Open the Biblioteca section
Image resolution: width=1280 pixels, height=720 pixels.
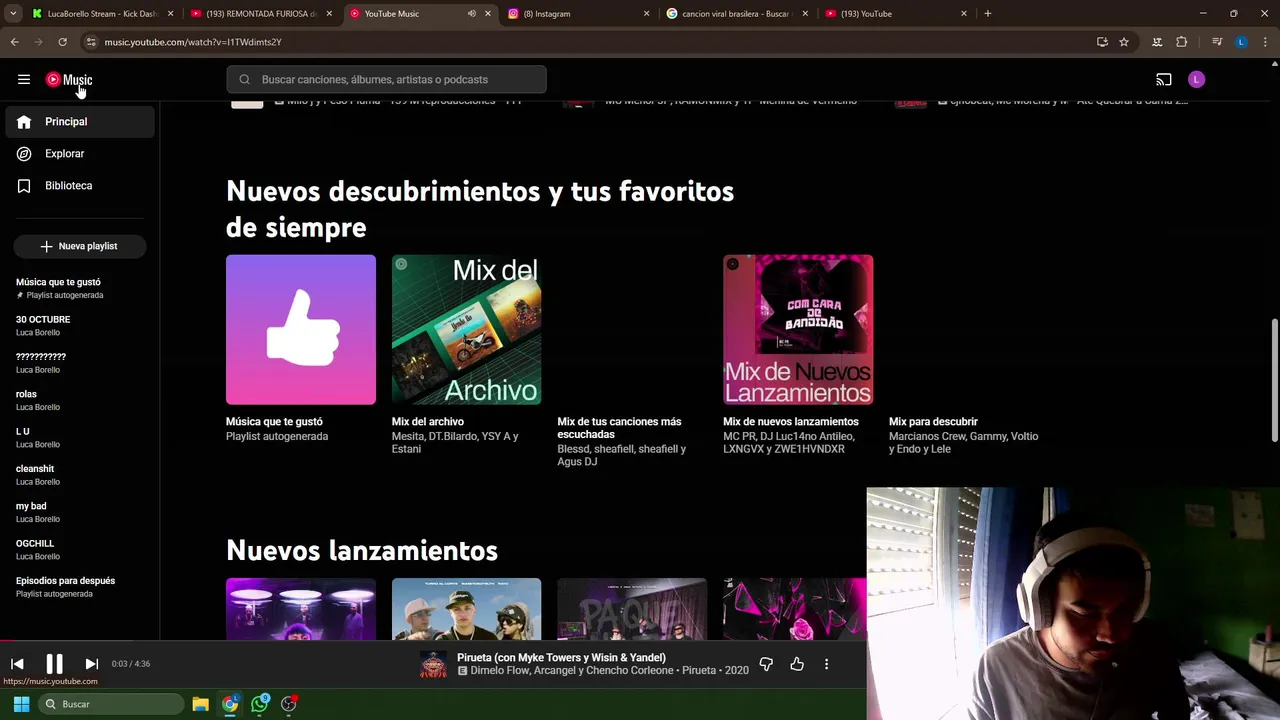coord(80,186)
